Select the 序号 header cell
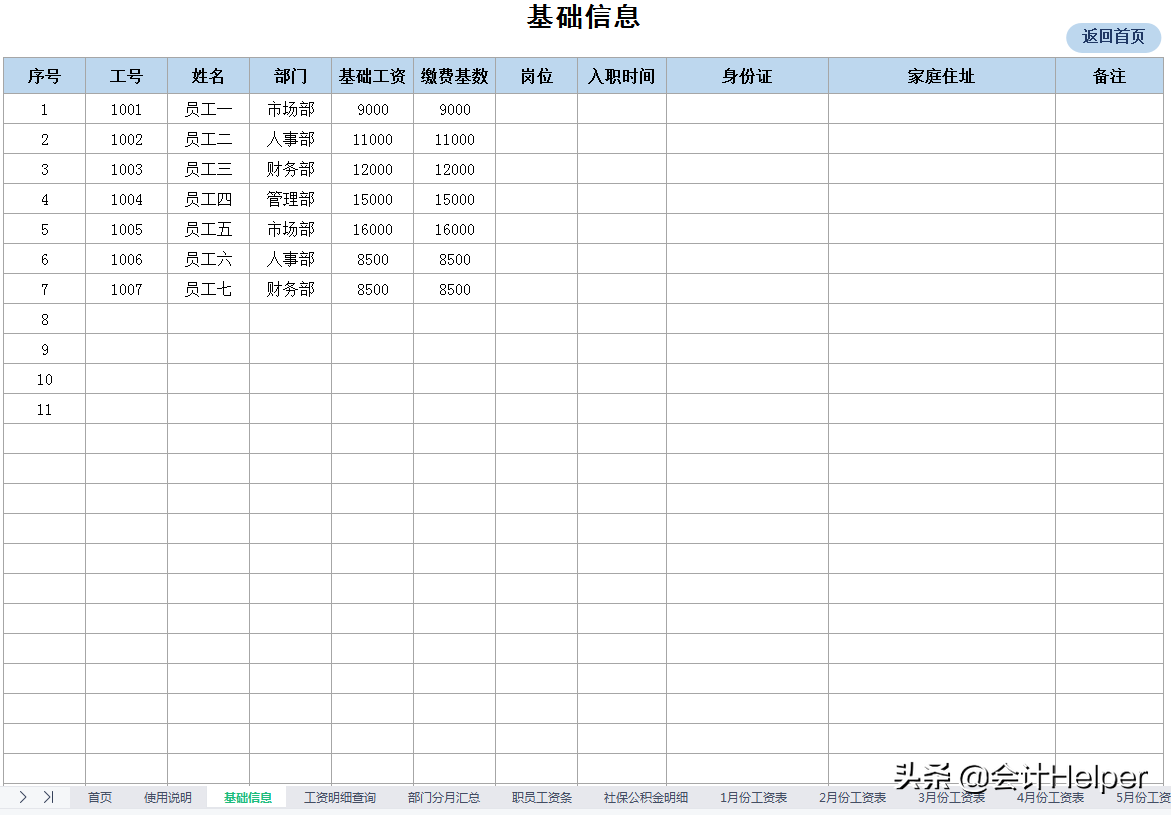This screenshot has height=815, width=1171. coord(44,76)
